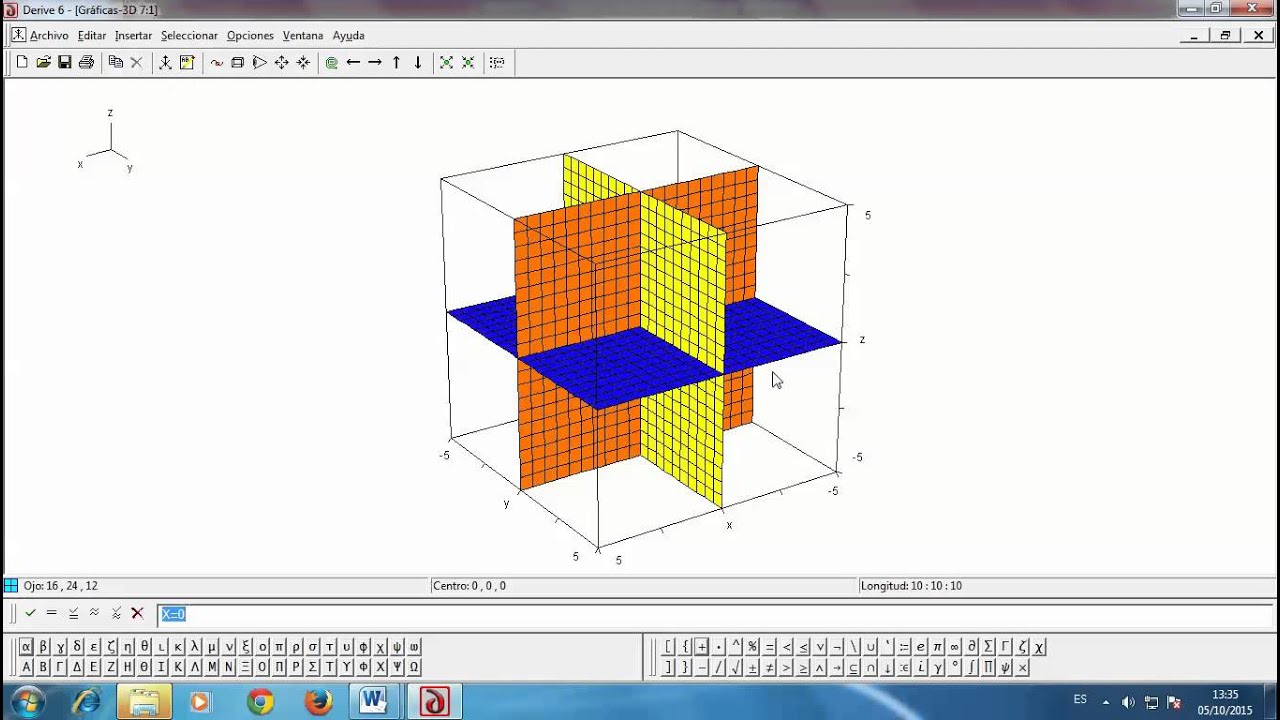Insert the caret ^ power symbol
1280x720 pixels.
click(x=736, y=647)
